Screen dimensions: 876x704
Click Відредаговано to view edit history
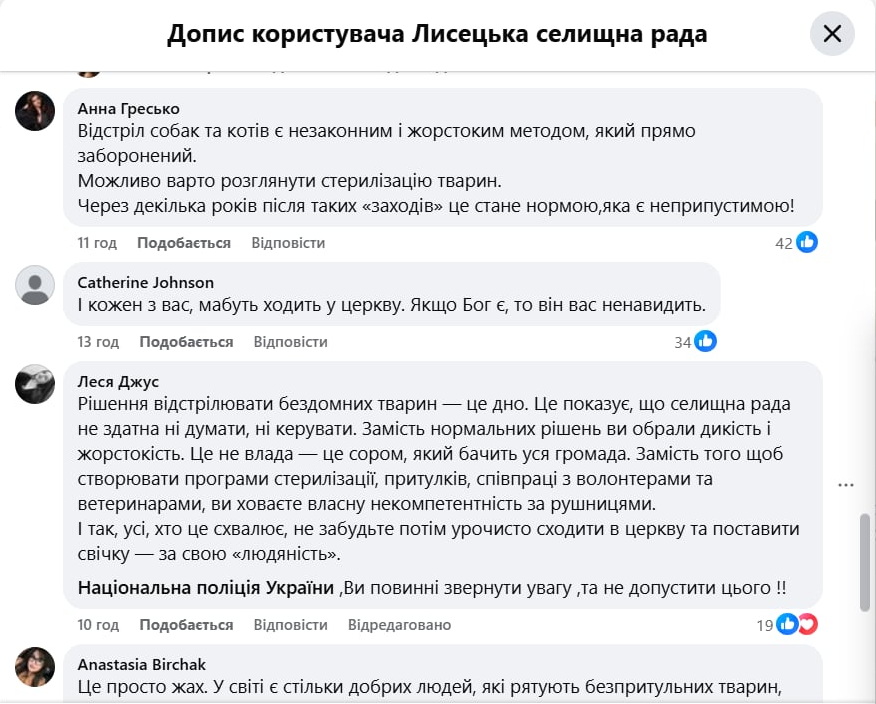click(x=399, y=625)
